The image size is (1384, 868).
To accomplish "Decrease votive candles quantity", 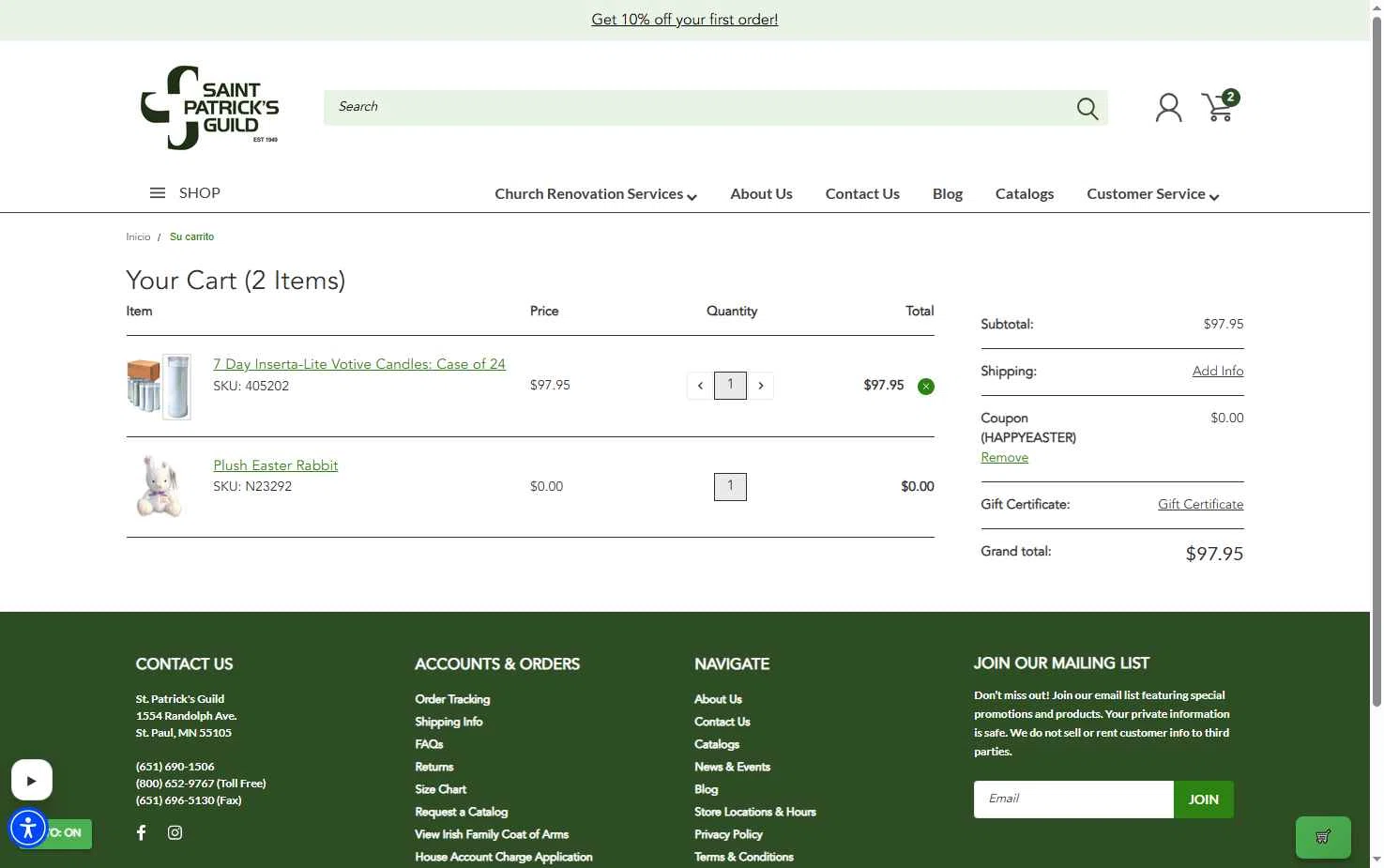I will 700,386.
